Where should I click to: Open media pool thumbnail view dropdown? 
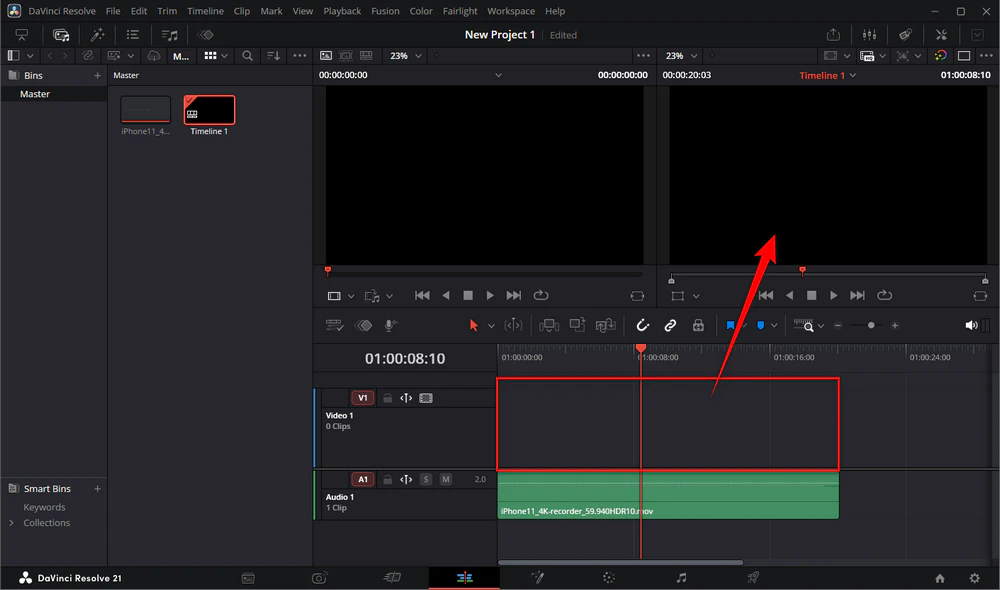(224, 56)
